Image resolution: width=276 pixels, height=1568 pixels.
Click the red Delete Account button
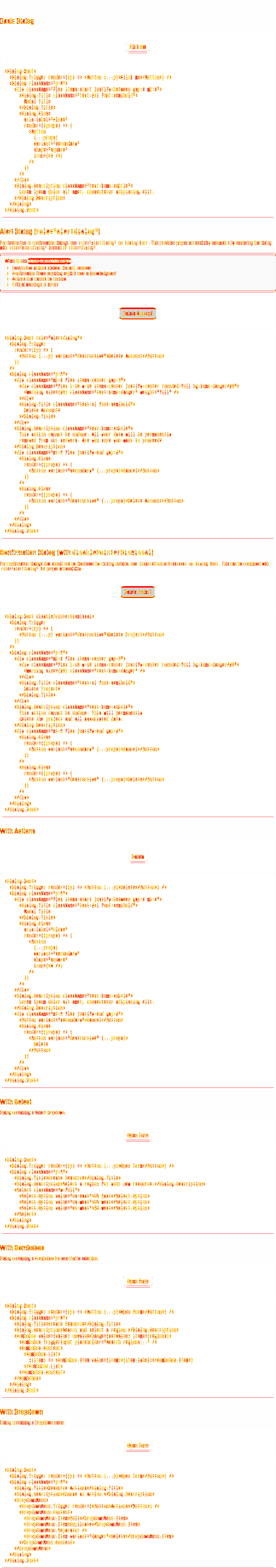138,314
